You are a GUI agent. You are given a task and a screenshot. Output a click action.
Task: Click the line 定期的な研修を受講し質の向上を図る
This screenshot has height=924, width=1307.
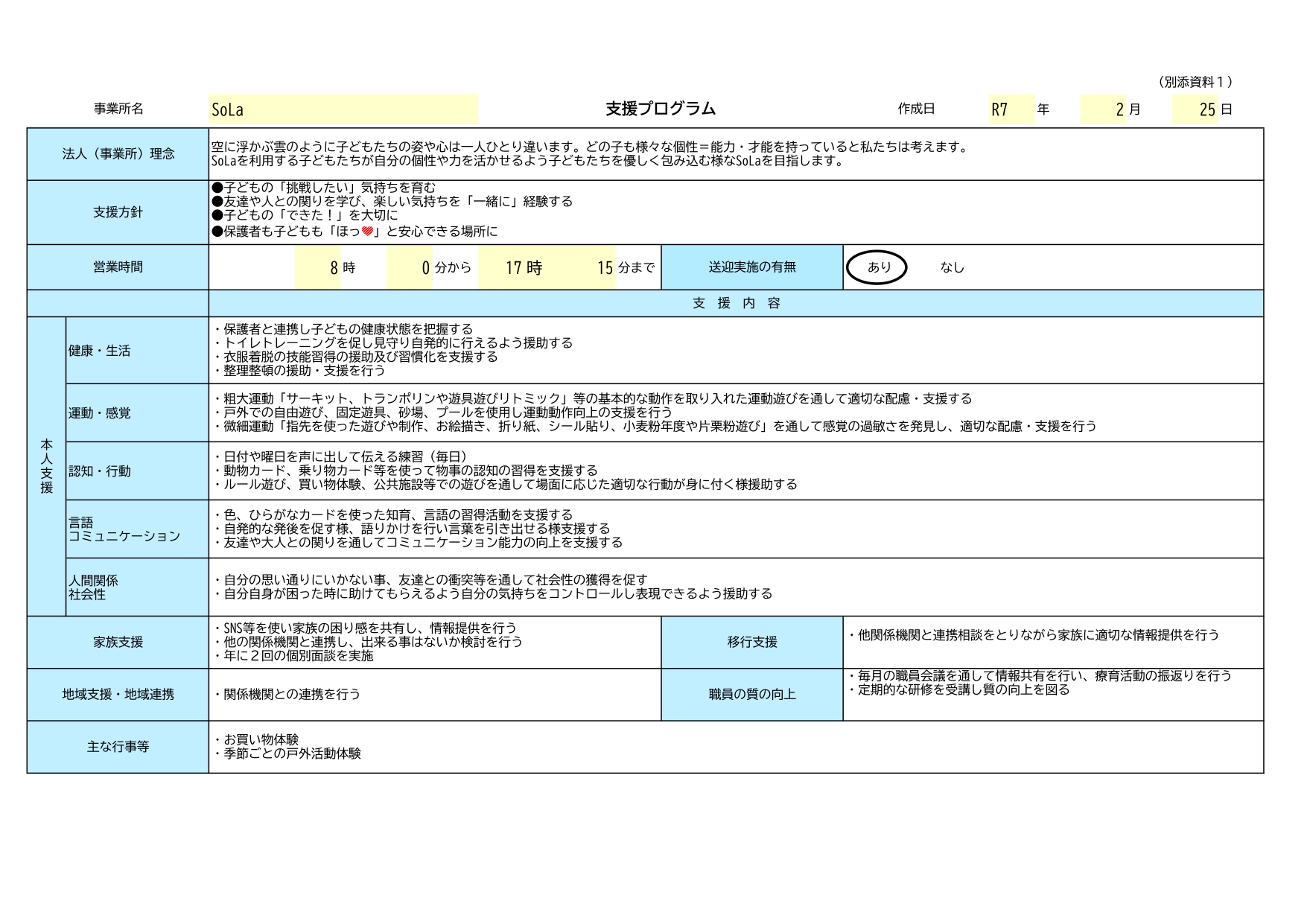point(958,690)
